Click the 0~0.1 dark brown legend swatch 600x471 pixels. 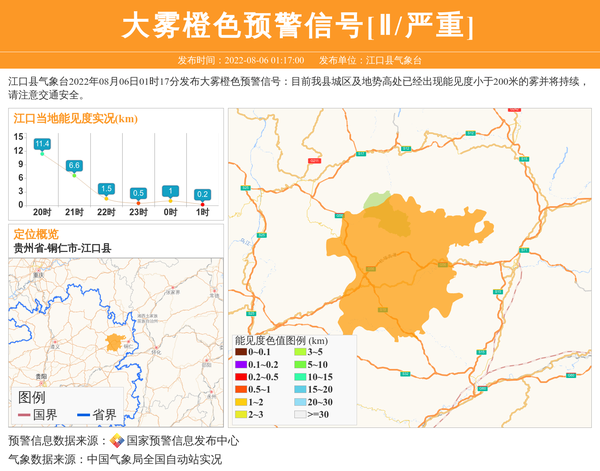(x=241, y=352)
